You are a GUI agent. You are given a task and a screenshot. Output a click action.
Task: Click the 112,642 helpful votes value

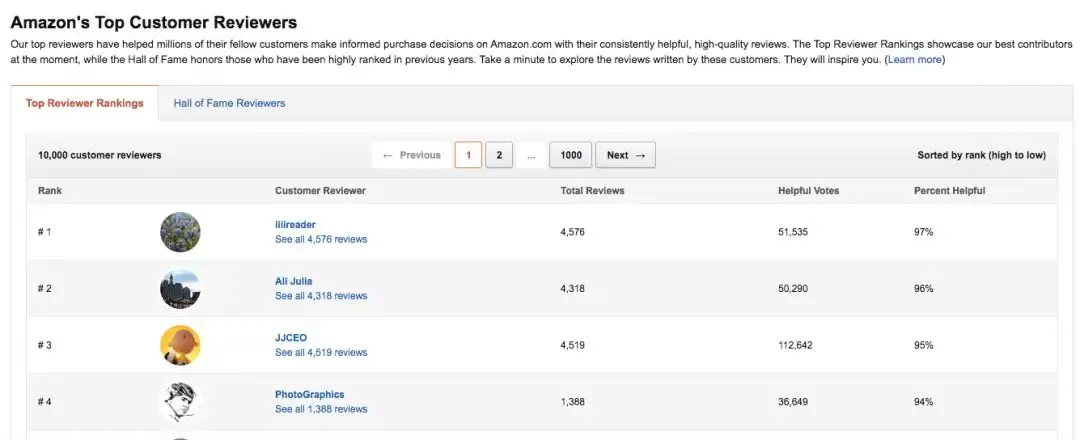coord(796,345)
